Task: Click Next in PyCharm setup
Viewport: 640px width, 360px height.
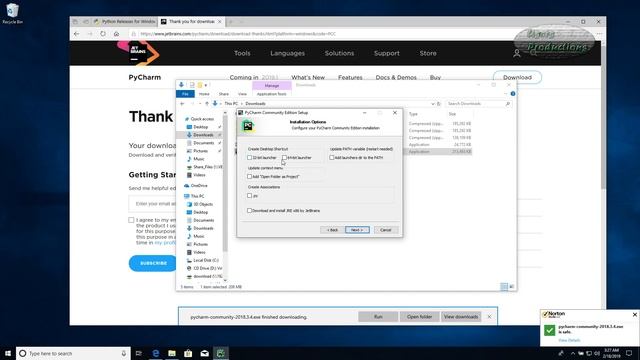Action: pos(357,230)
